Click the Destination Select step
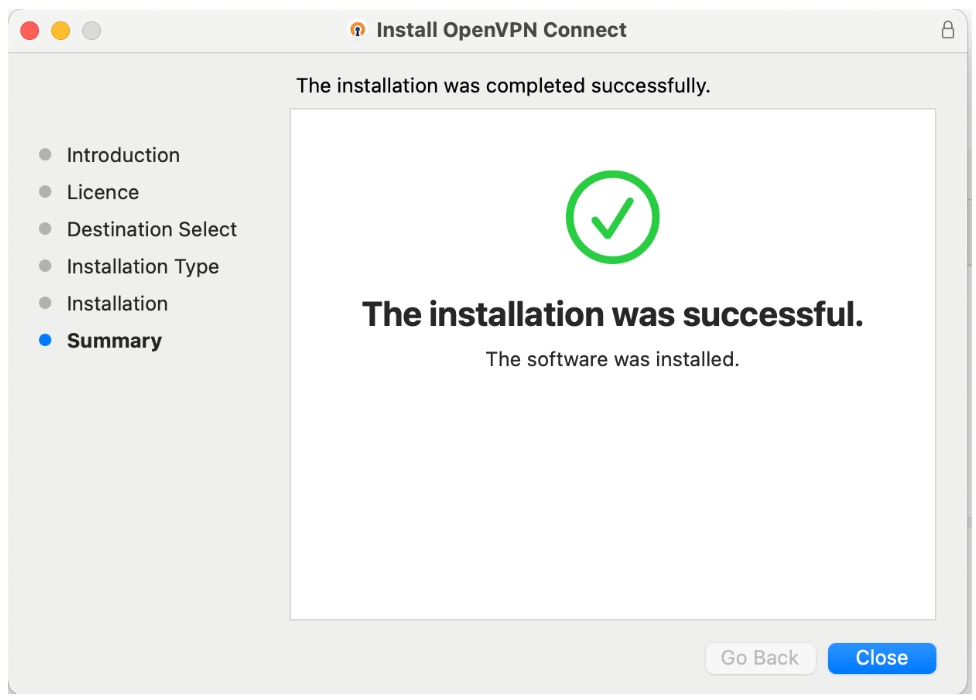 point(152,229)
